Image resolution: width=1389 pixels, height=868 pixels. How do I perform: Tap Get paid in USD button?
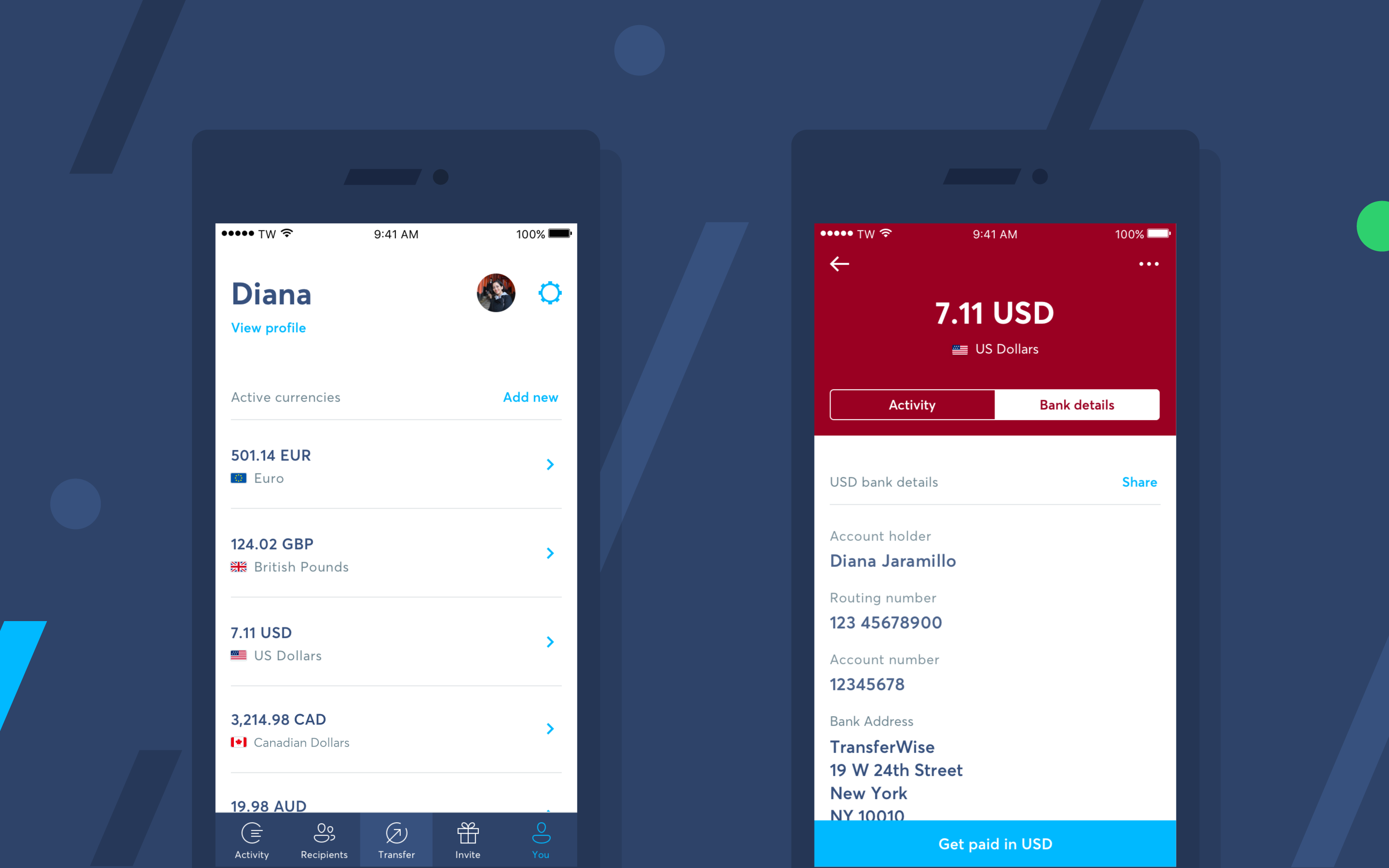click(x=994, y=844)
